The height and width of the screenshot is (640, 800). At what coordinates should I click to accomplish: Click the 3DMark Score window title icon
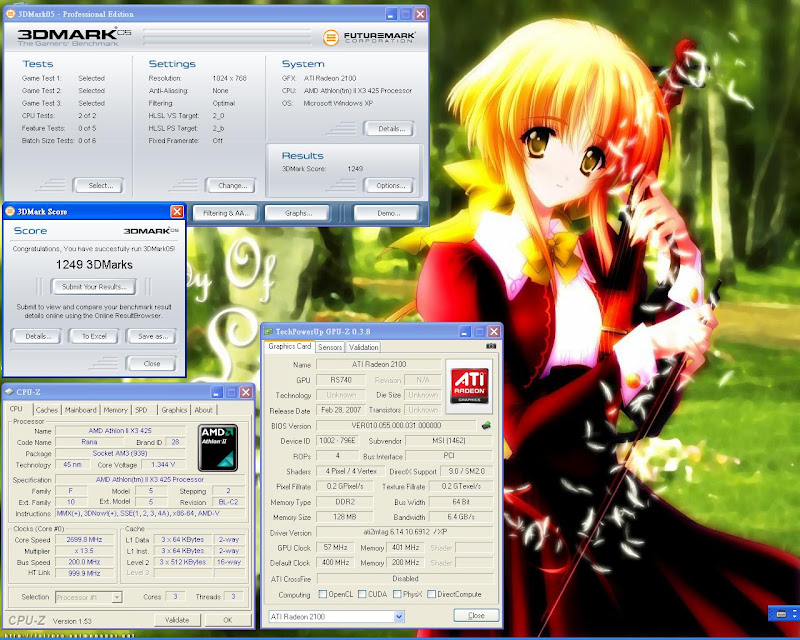[x=10, y=211]
